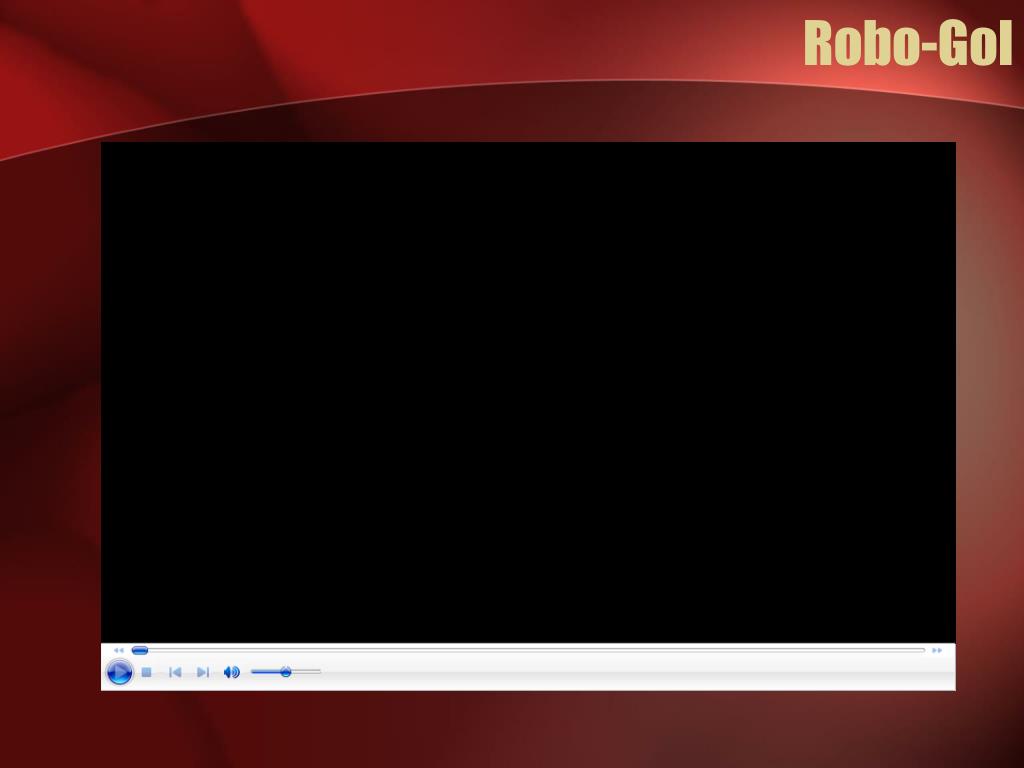Skip to the next track

point(203,672)
